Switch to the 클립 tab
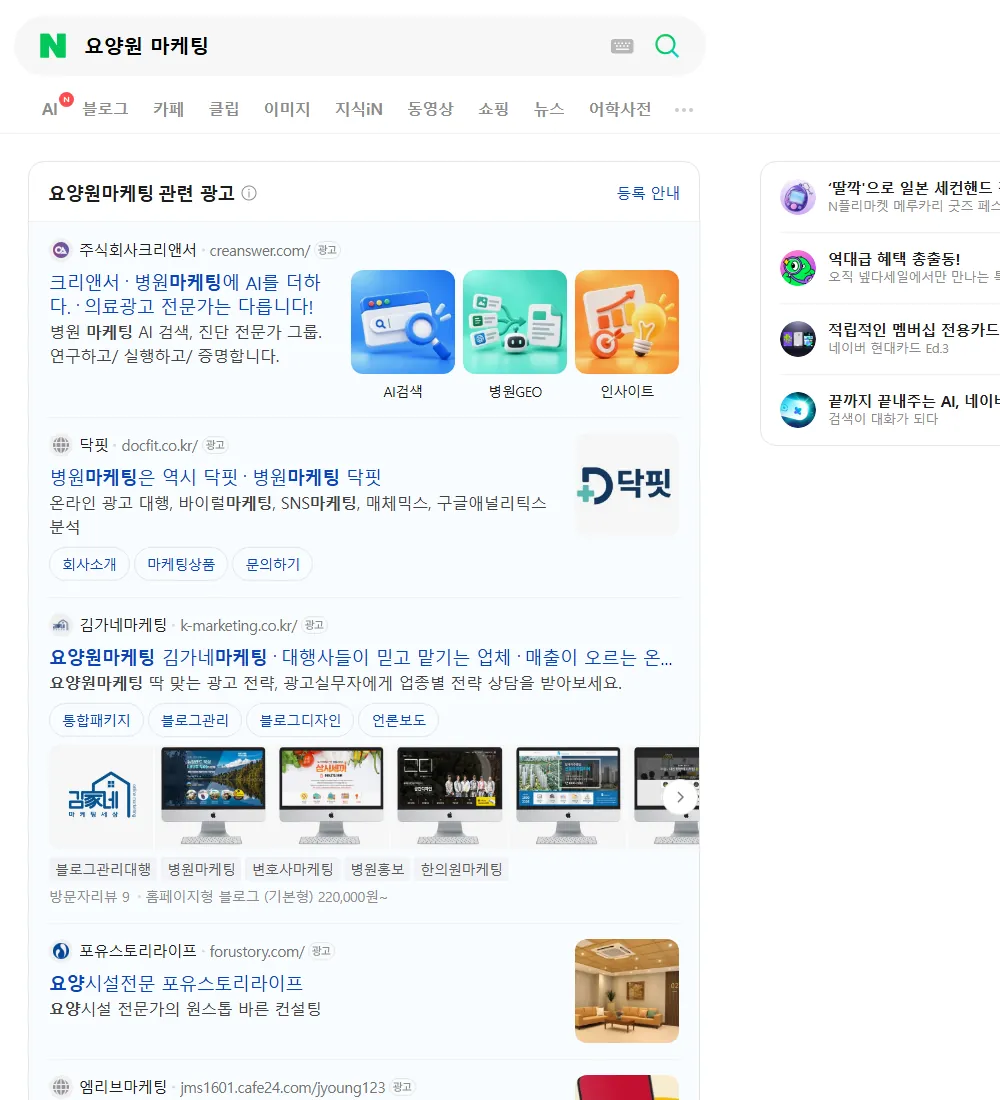The image size is (1000, 1100). [224, 109]
